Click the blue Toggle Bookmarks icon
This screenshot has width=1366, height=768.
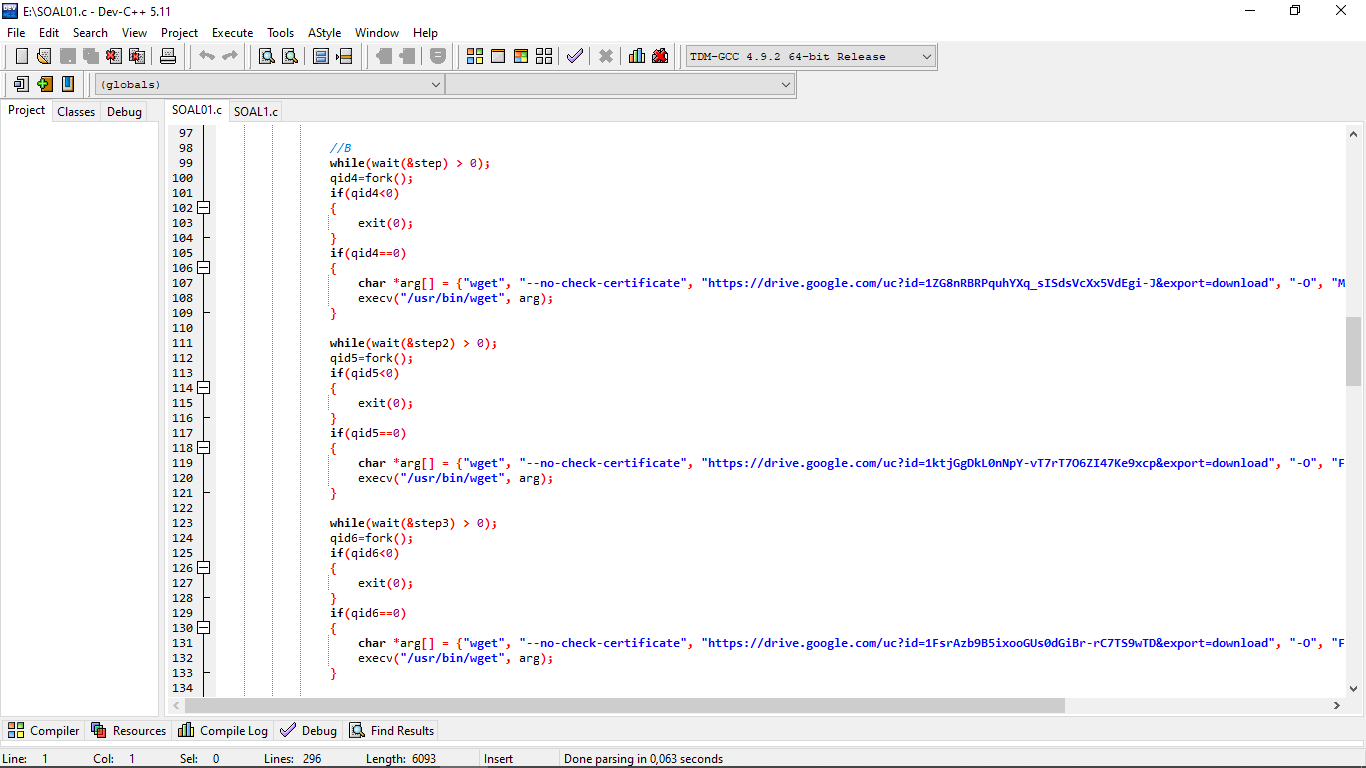67,84
